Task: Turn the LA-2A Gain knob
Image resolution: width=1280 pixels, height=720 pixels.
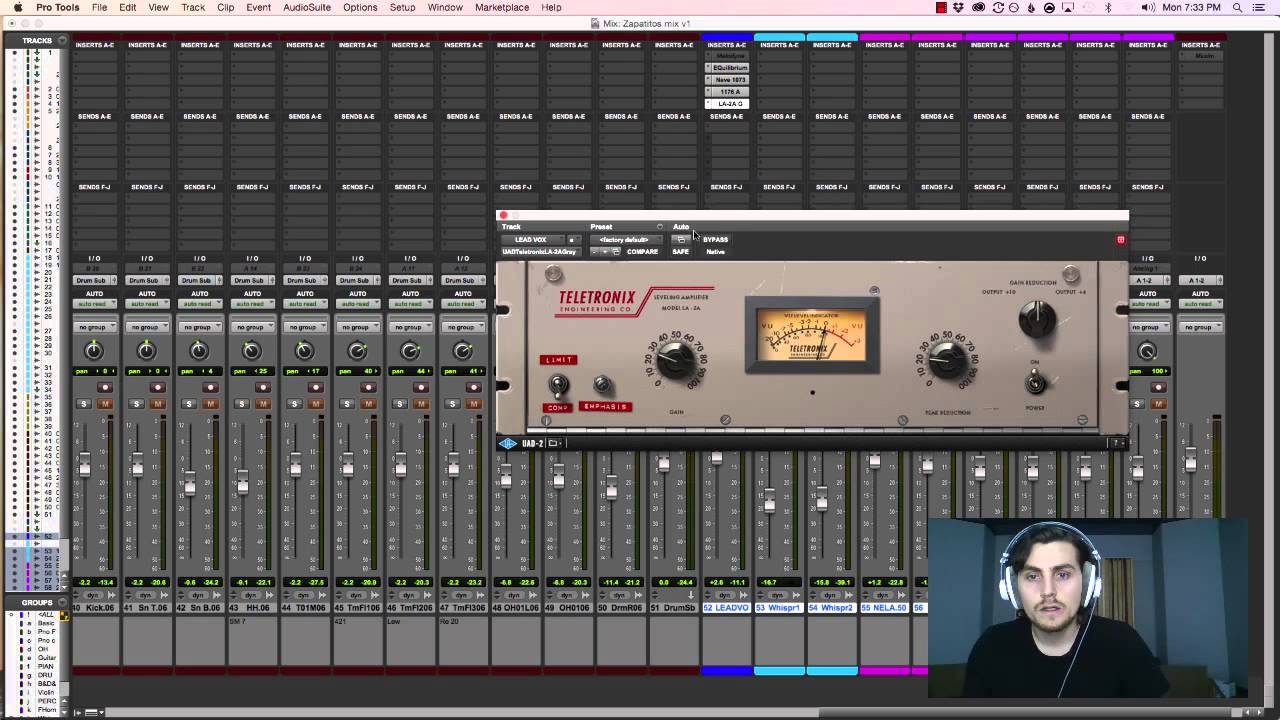Action: point(676,359)
